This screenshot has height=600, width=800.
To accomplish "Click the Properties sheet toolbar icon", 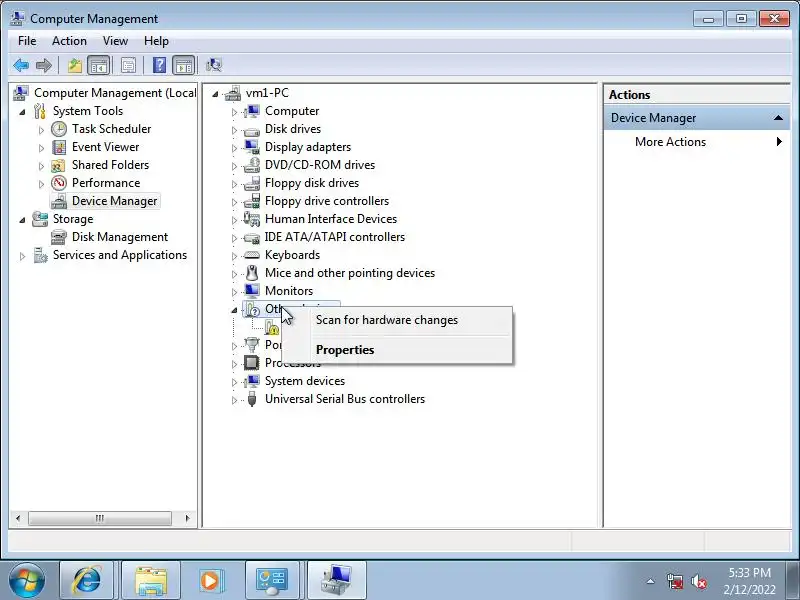I will [129, 65].
